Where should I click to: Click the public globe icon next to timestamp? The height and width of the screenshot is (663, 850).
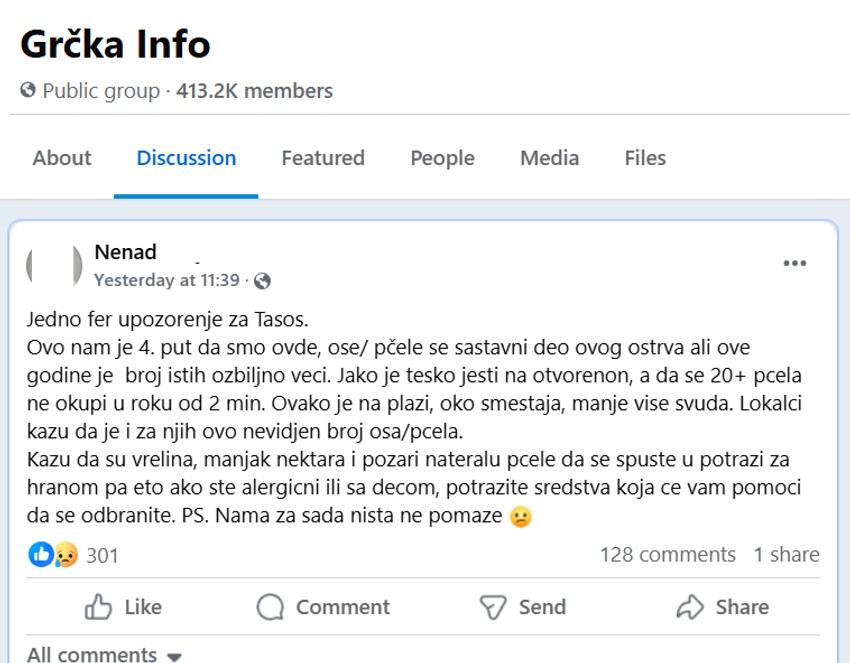pos(261,281)
